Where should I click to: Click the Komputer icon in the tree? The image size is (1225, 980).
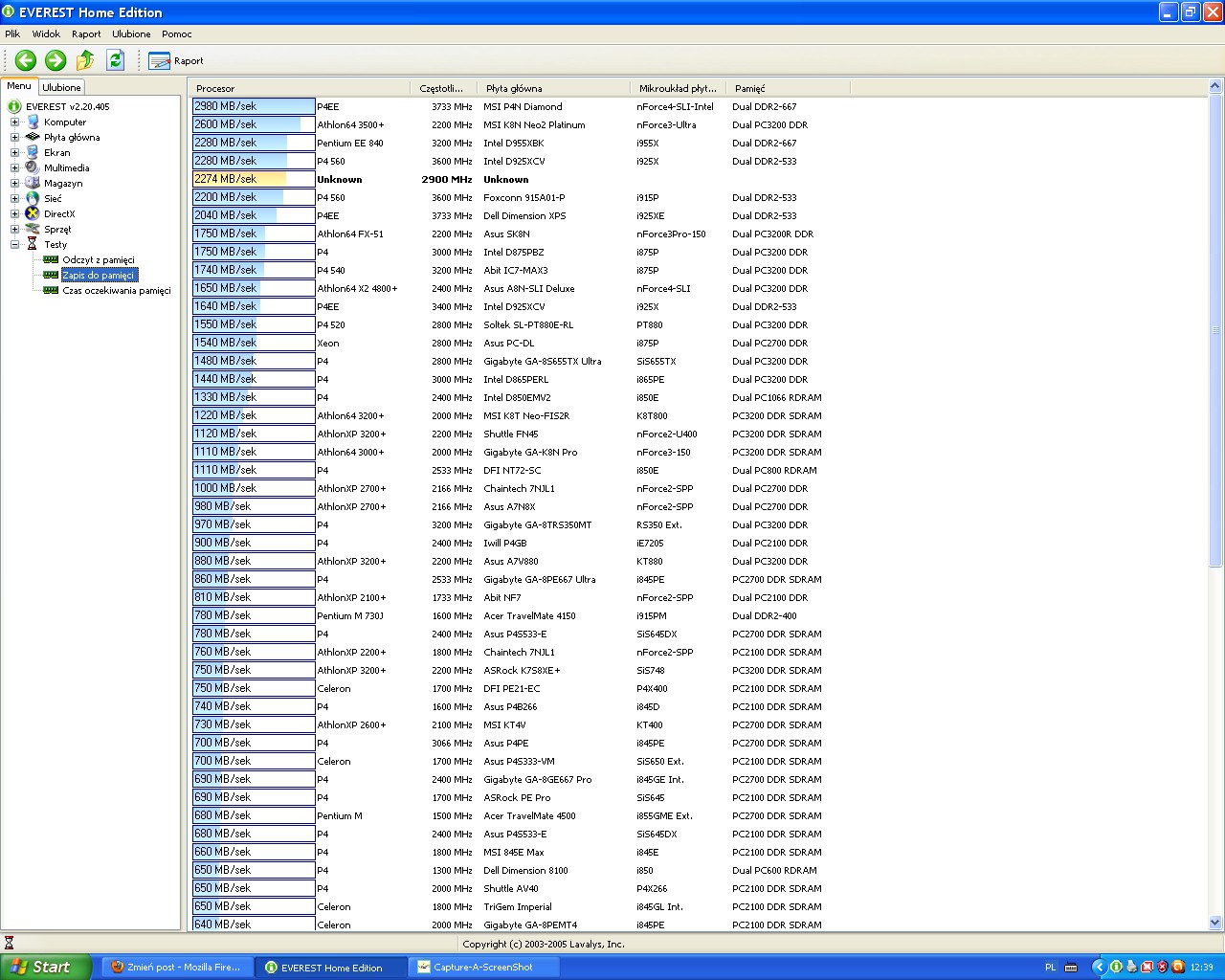click(x=33, y=122)
